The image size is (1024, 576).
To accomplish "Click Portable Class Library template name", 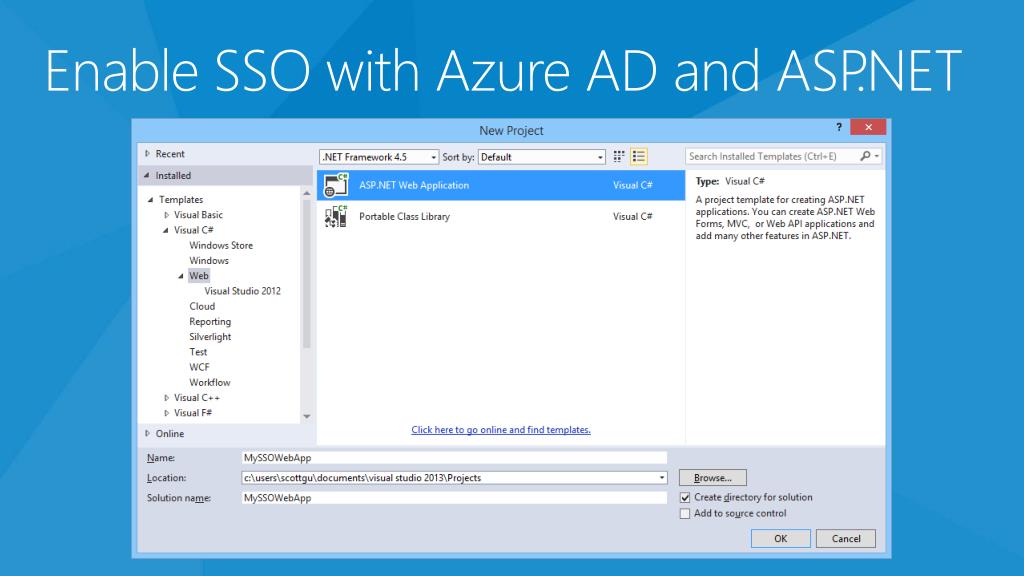I will [404, 217].
